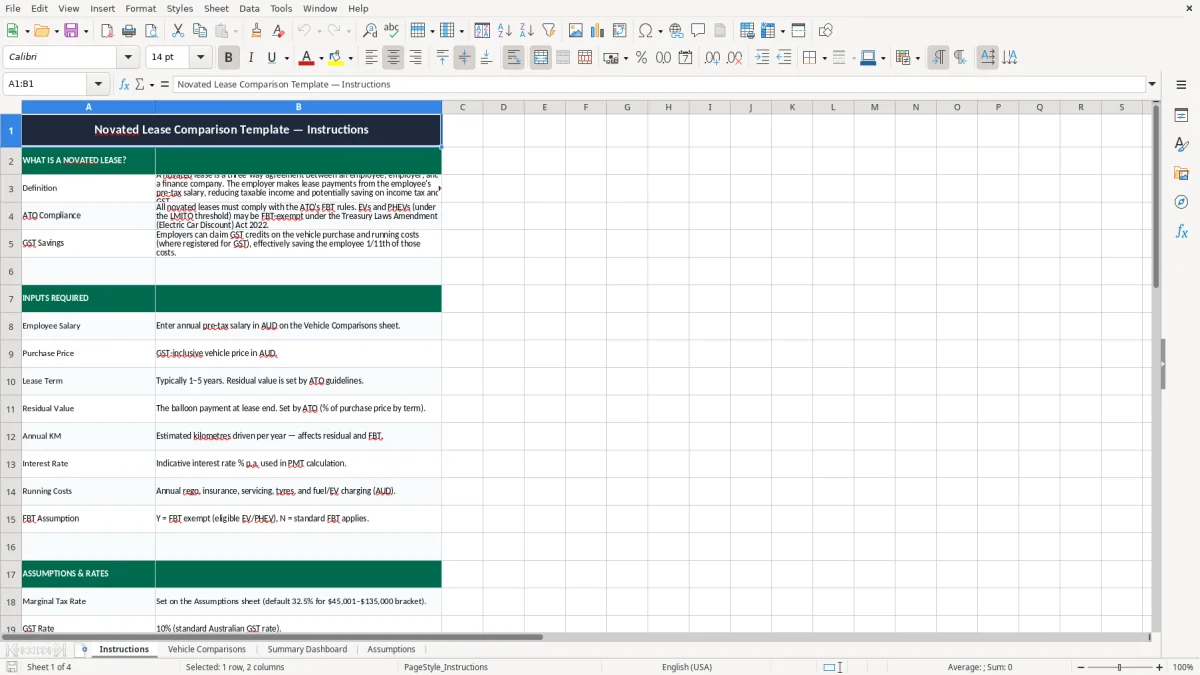1200x675 pixels.
Task: Sort descending Z to A
Action: coord(526,31)
